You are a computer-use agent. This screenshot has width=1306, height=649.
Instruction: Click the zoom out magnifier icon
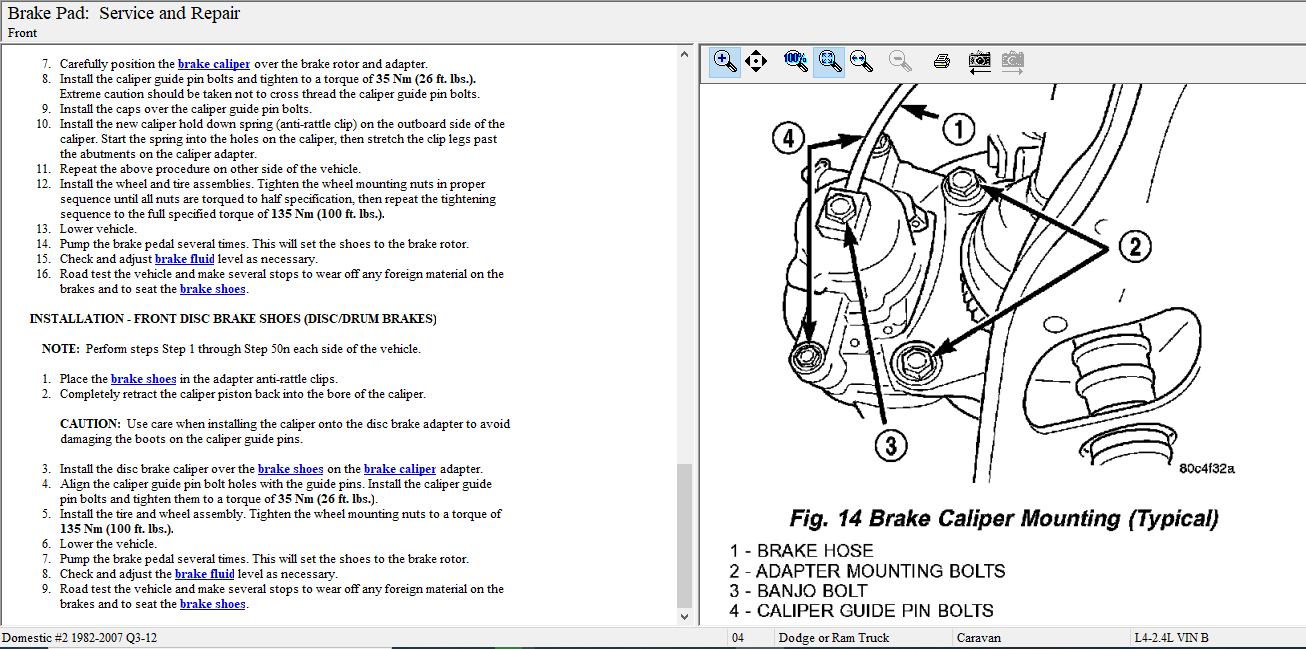[x=900, y=61]
